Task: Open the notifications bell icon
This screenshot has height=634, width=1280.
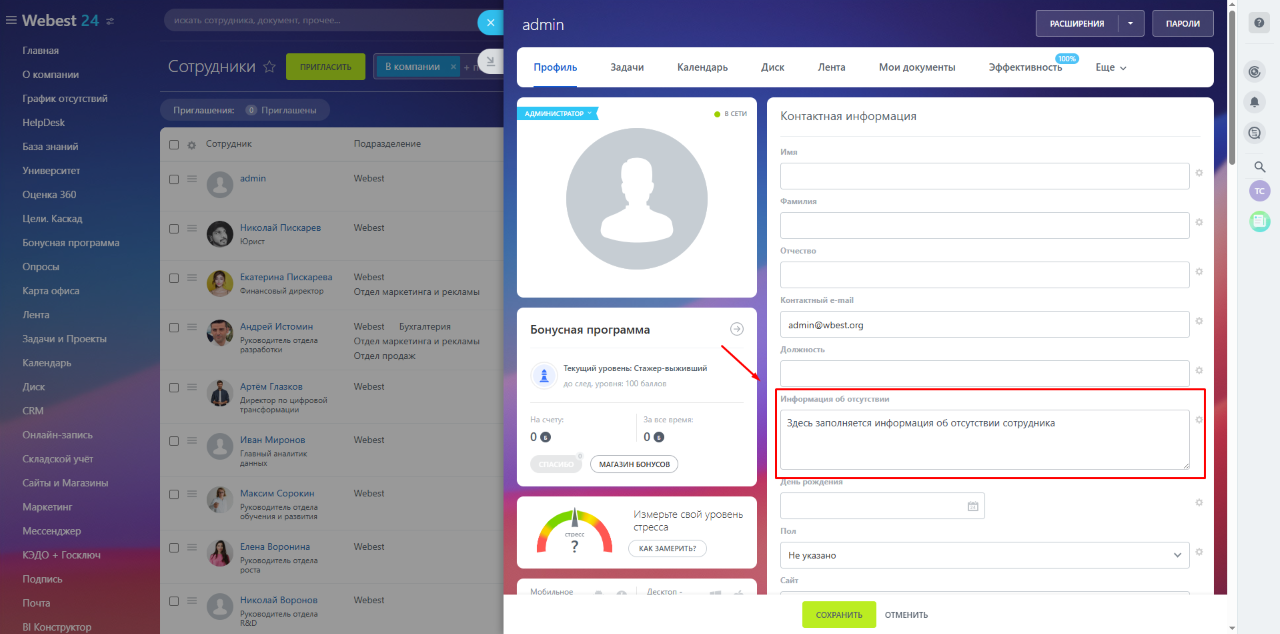Action: pos(1258,102)
